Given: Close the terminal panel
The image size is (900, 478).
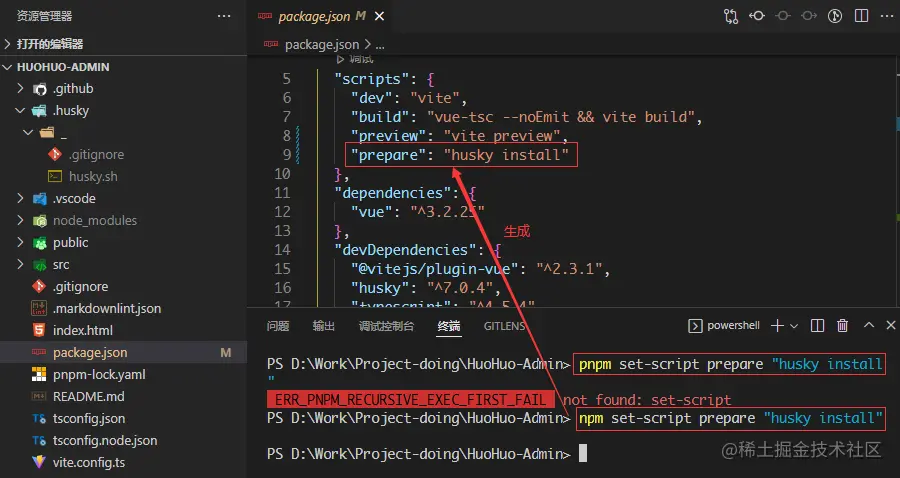Looking at the screenshot, I should point(891,325).
